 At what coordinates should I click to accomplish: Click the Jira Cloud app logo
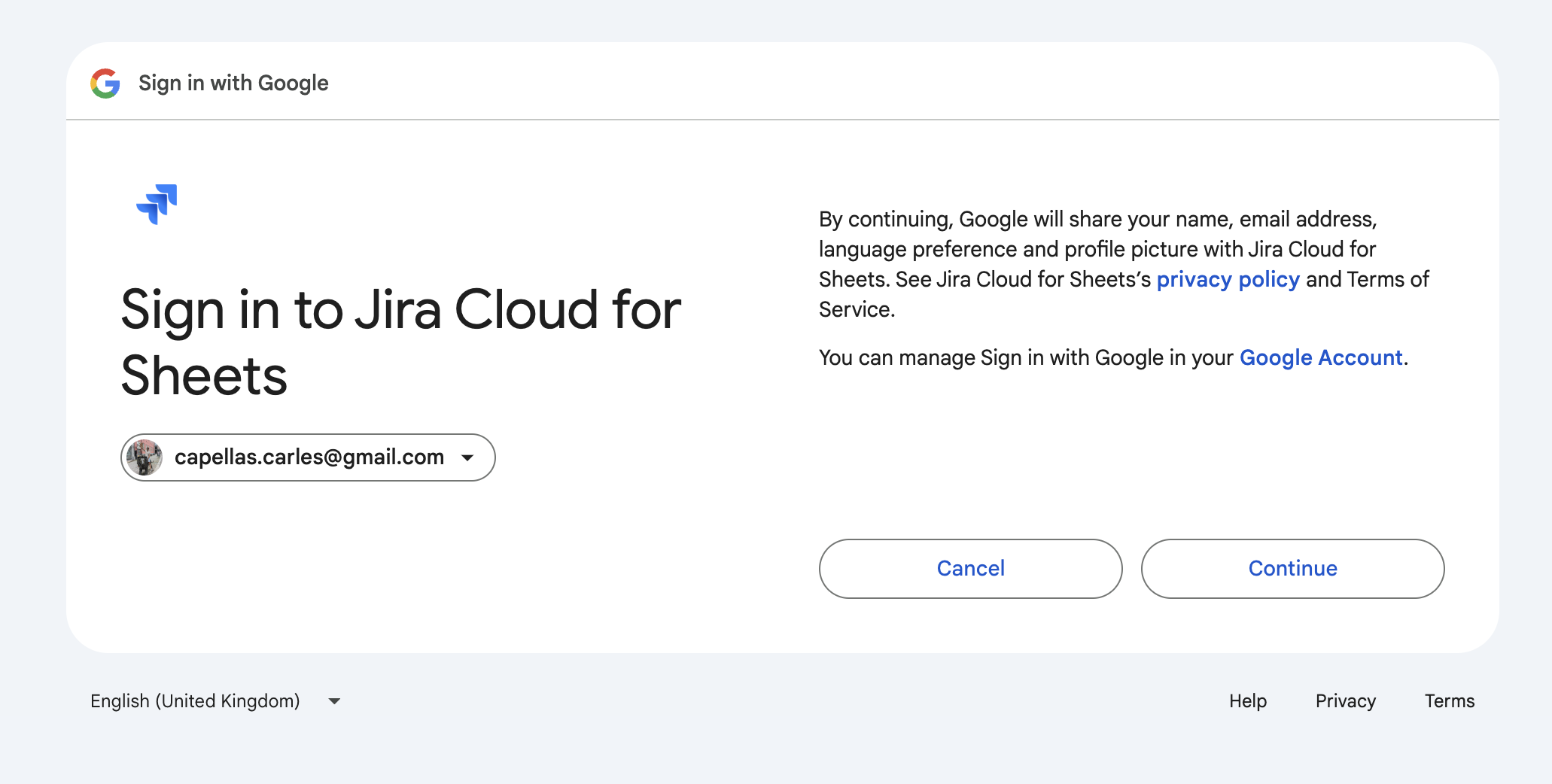(x=157, y=204)
